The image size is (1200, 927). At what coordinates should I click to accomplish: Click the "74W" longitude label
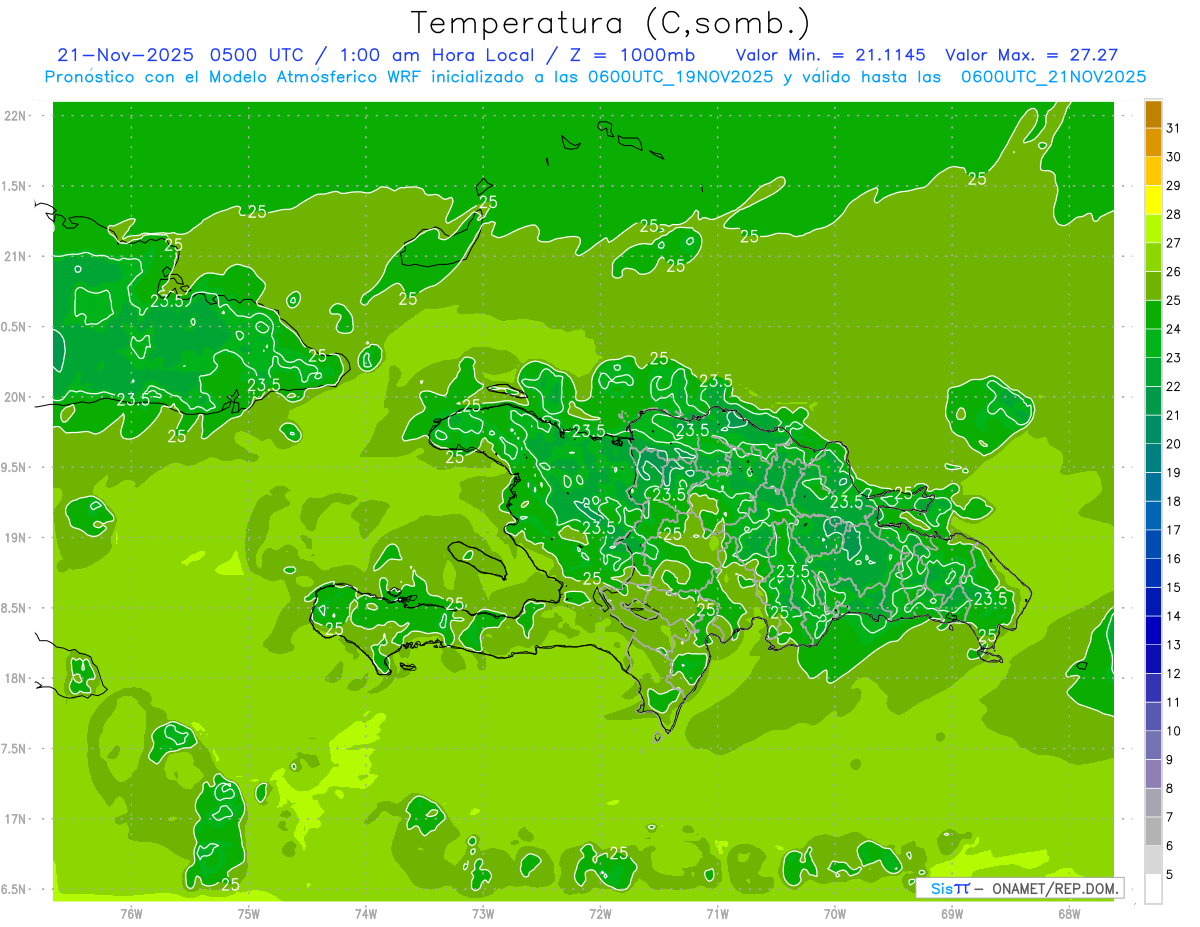(x=366, y=913)
